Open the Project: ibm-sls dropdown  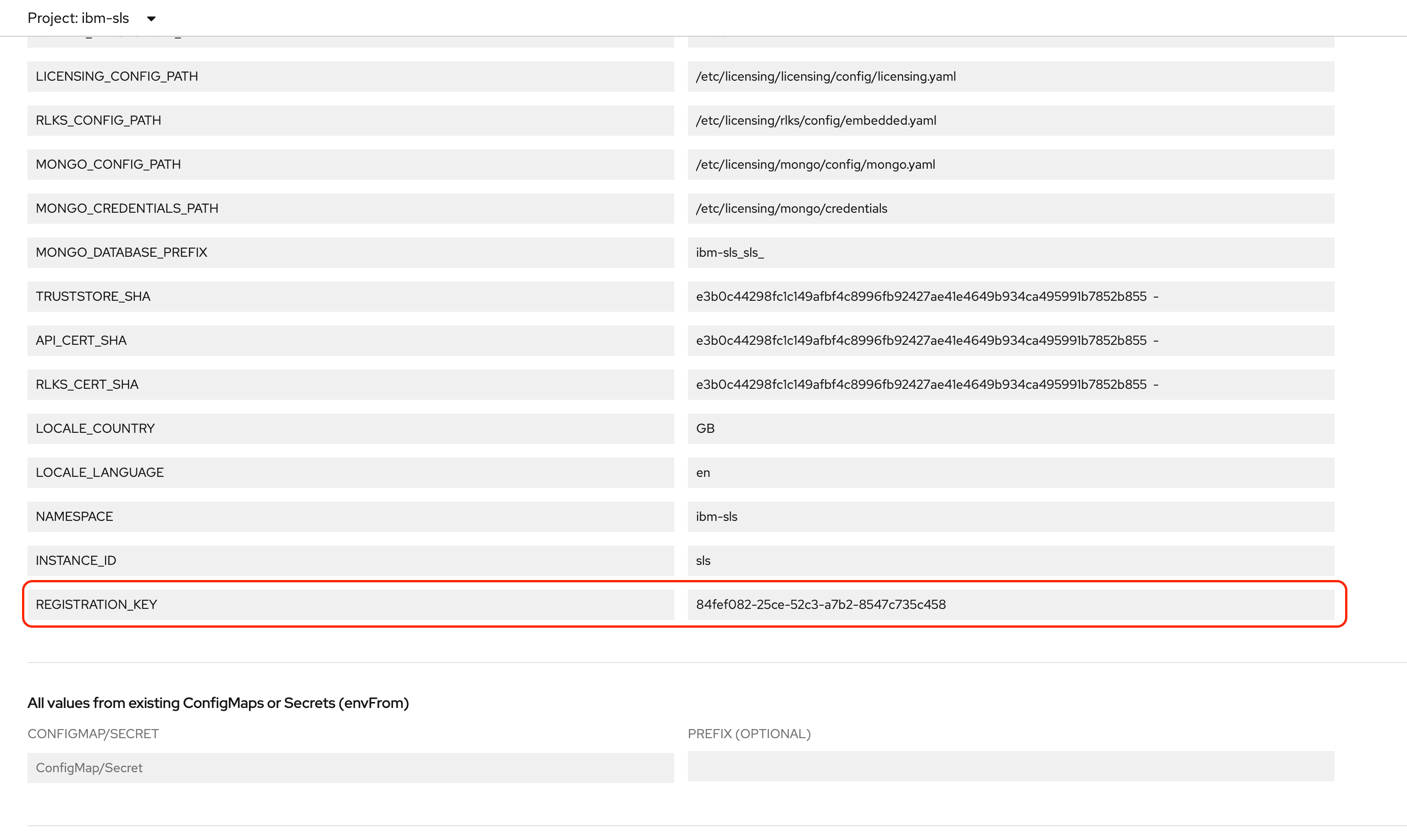click(x=90, y=18)
